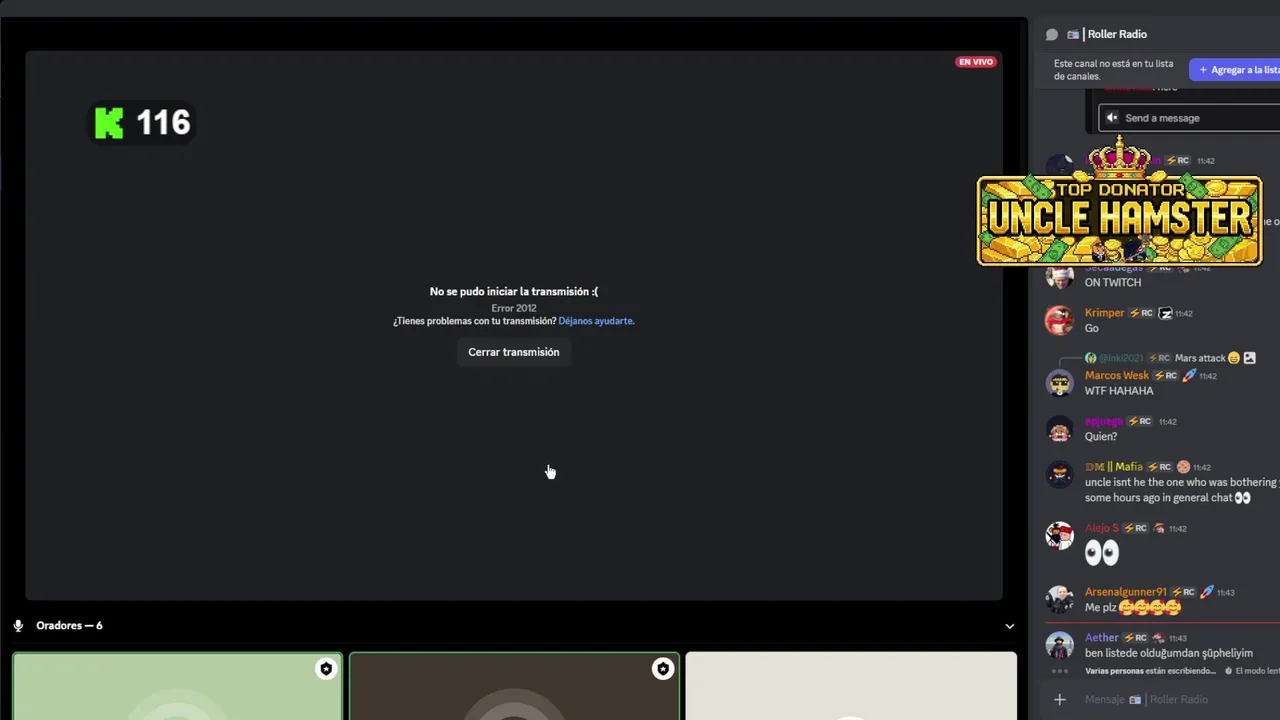Click the radio emoji icon in channel title
The image size is (1280, 720).
(x=1073, y=34)
